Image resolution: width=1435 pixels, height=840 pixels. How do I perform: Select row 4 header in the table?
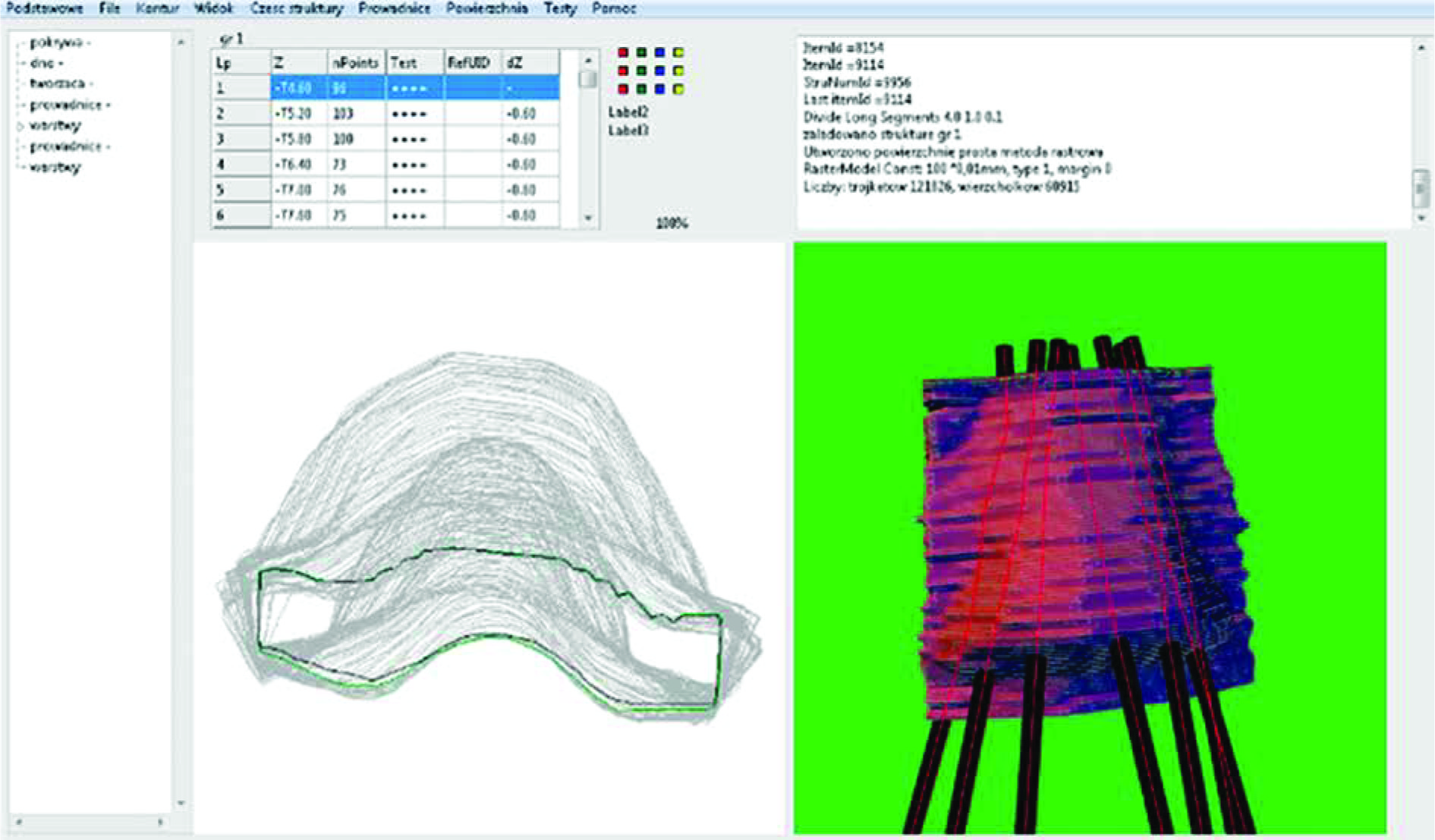240,164
